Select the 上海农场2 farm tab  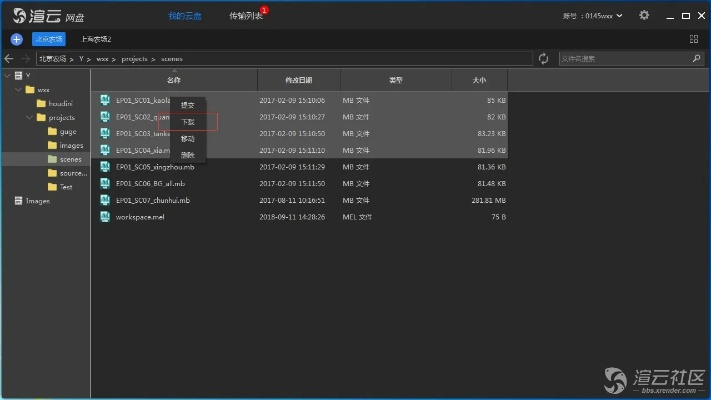point(96,39)
